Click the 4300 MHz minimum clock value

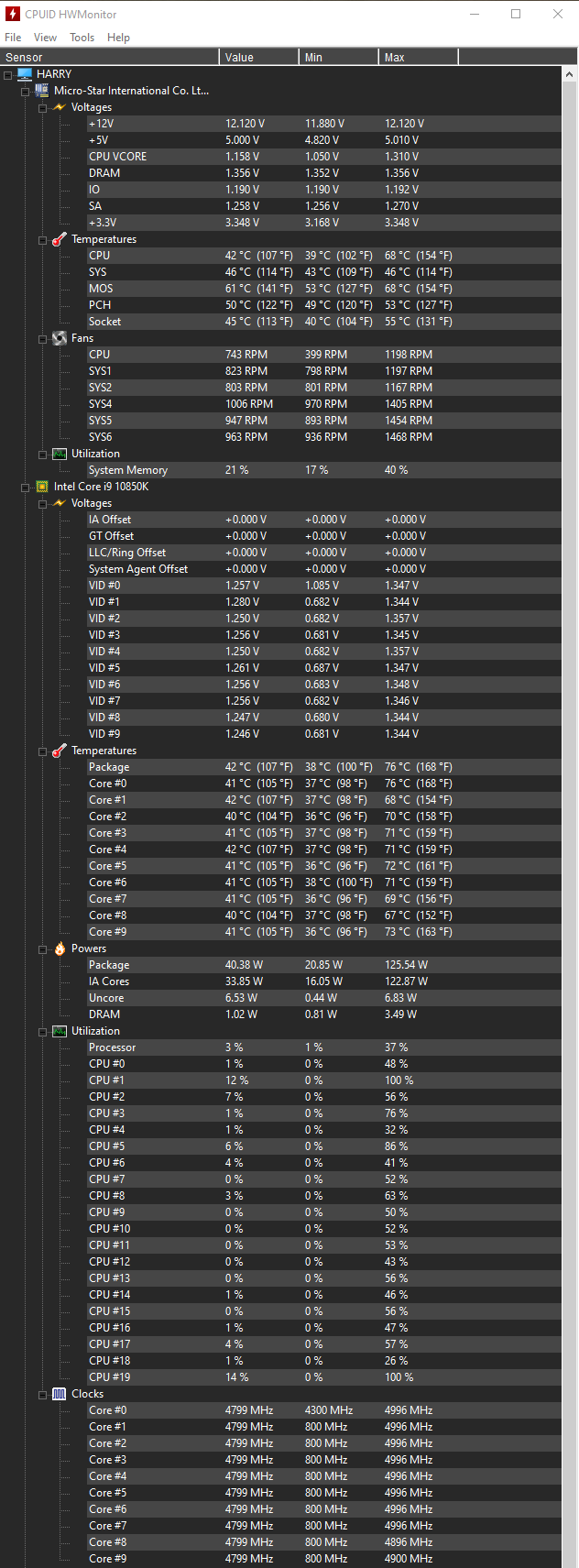coord(329,1410)
